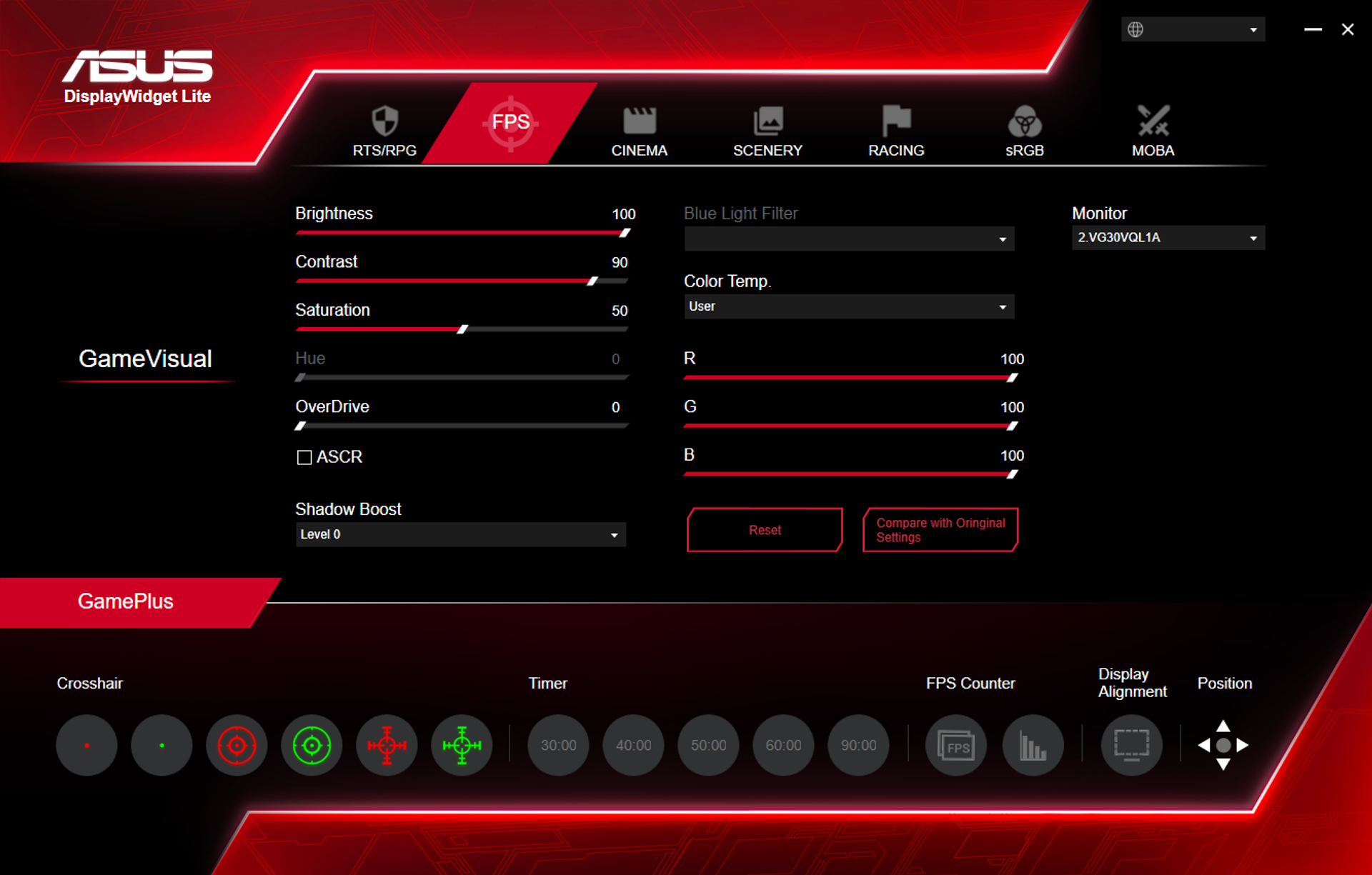Start the 90:00 timer
The height and width of the screenshot is (875, 1372).
pyautogui.click(x=858, y=745)
